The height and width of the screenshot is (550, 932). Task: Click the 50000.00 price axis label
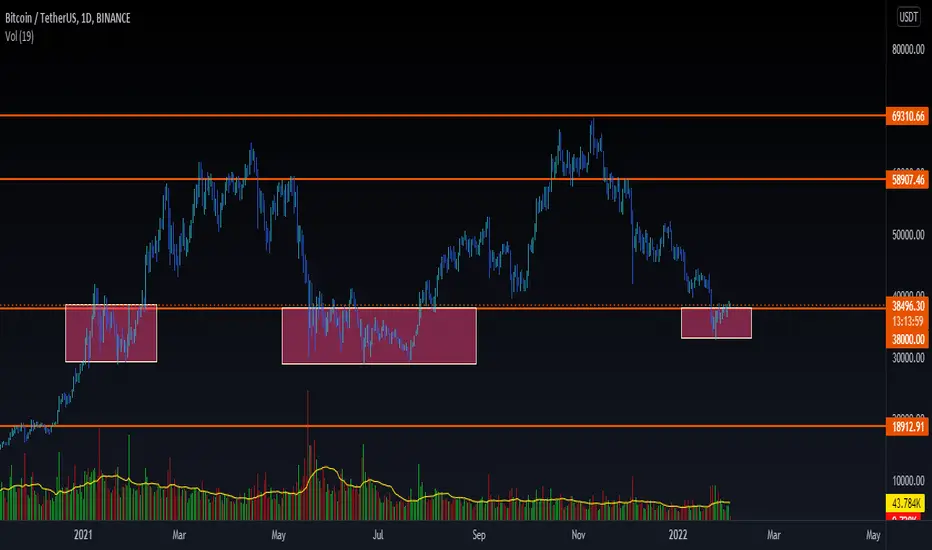pos(908,235)
